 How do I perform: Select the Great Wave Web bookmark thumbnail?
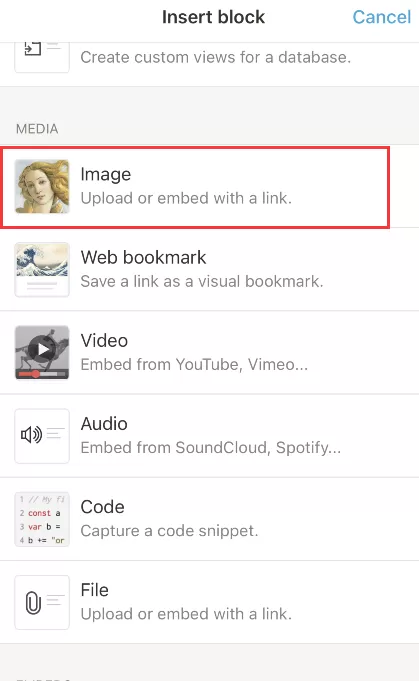click(42, 270)
